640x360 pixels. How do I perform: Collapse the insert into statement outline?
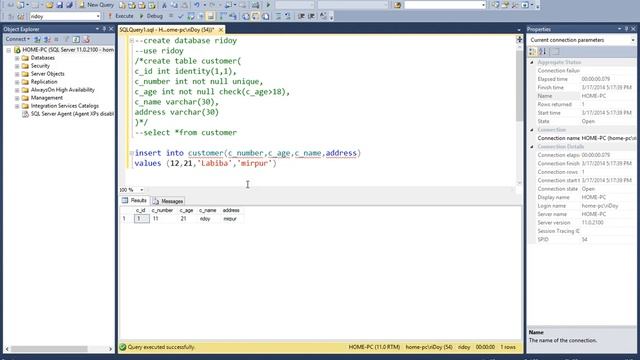pyautogui.click(x=131, y=153)
